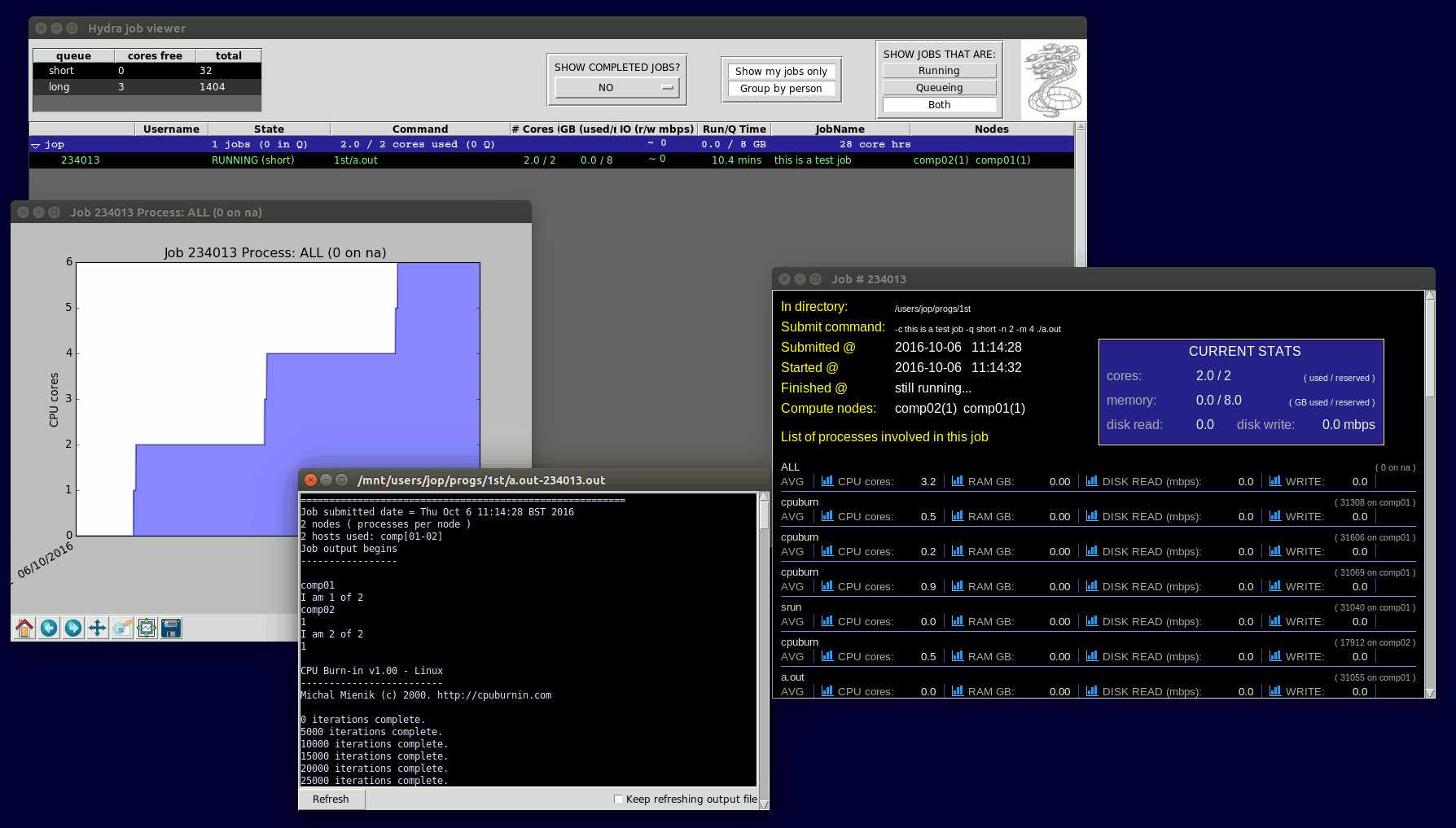Toggle Group by person

click(x=781, y=89)
